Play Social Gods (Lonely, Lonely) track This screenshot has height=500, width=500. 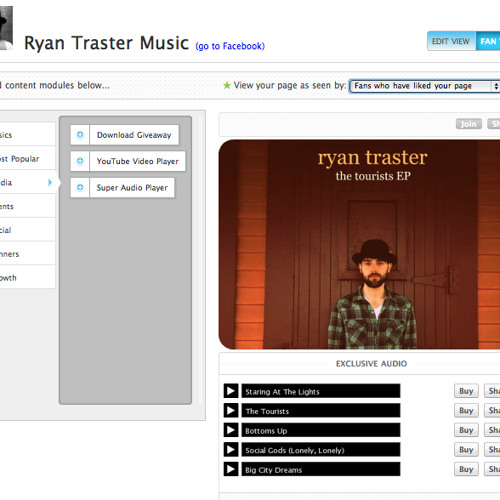pyautogui.click(x=231, y=450)
